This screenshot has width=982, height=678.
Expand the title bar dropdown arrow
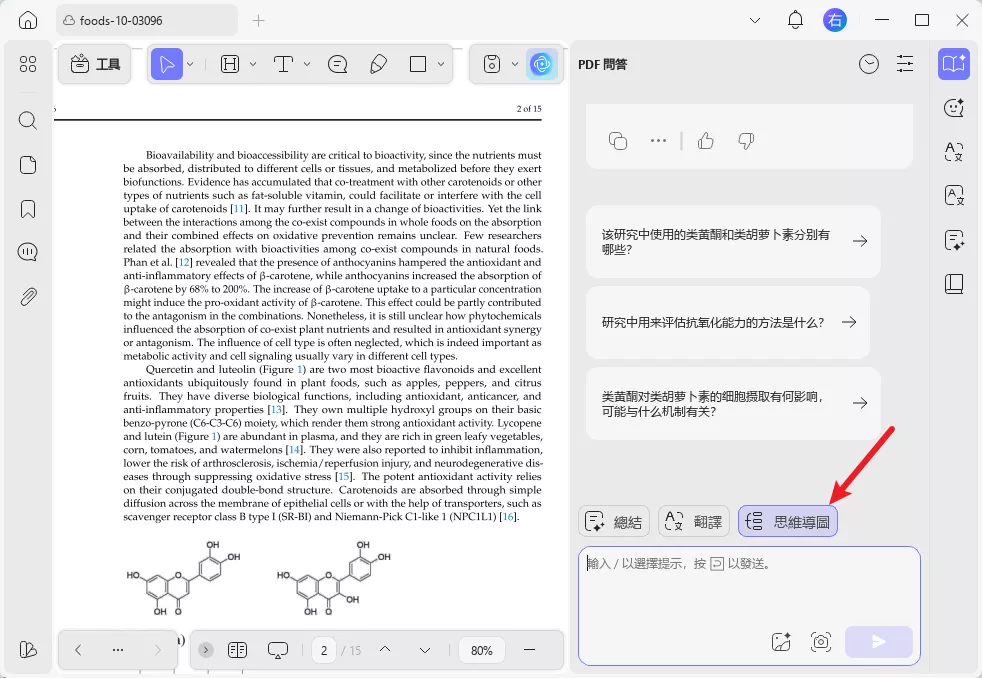[755, 21]
